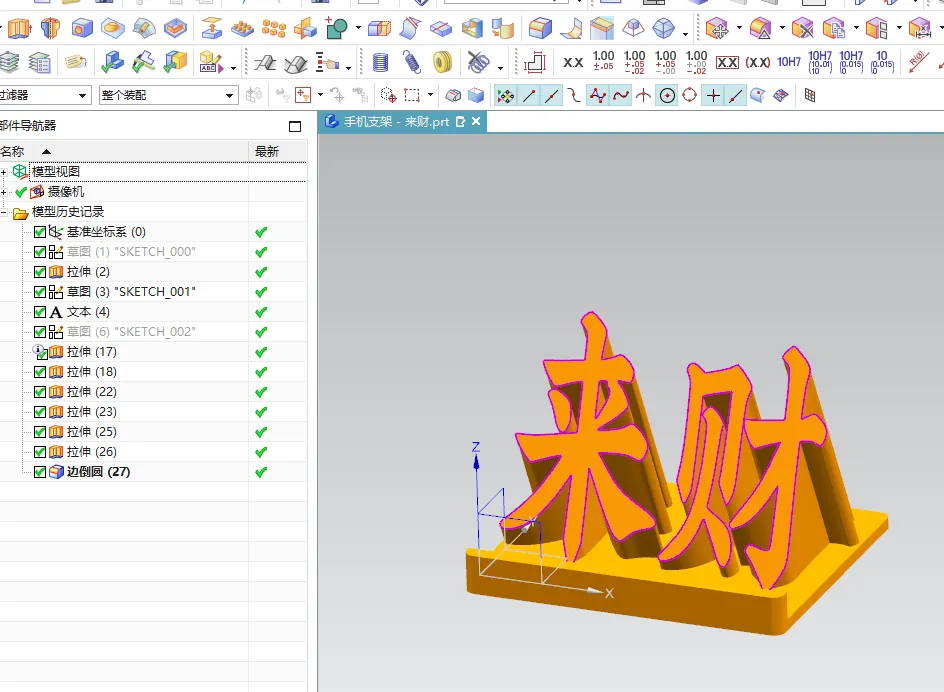Choose the 1.00 ±.05 tolerance style
944x692 pixels.
point(603,61)
